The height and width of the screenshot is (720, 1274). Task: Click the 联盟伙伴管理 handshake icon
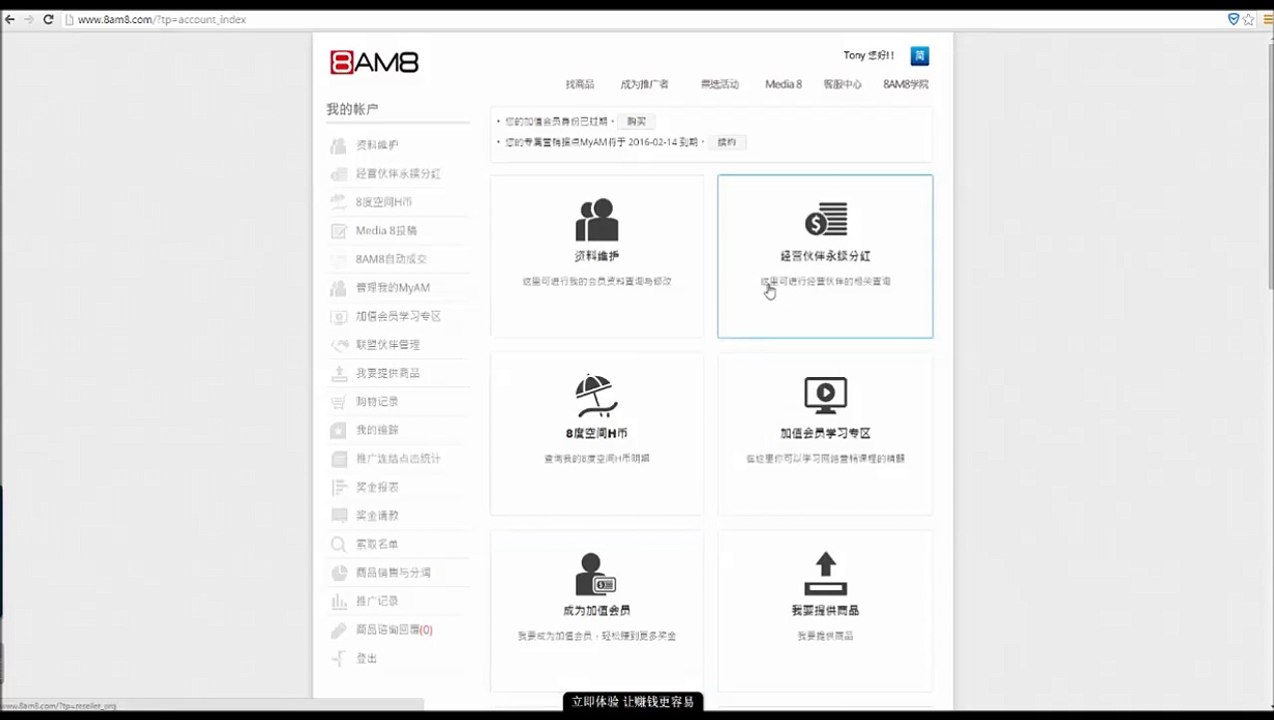pos(338,345)
